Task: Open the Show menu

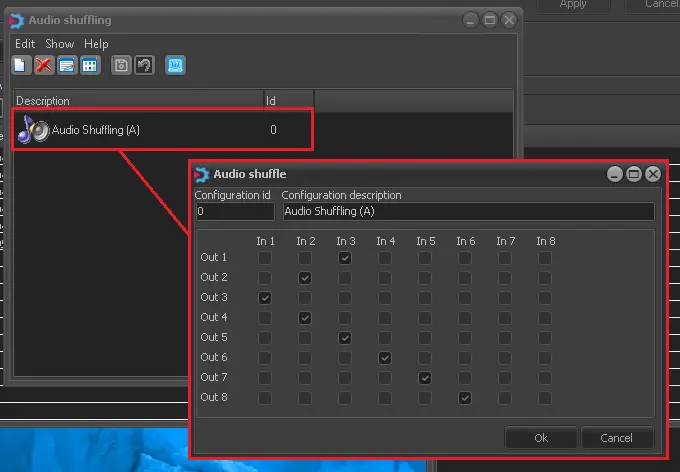Action: click(60, 44)
